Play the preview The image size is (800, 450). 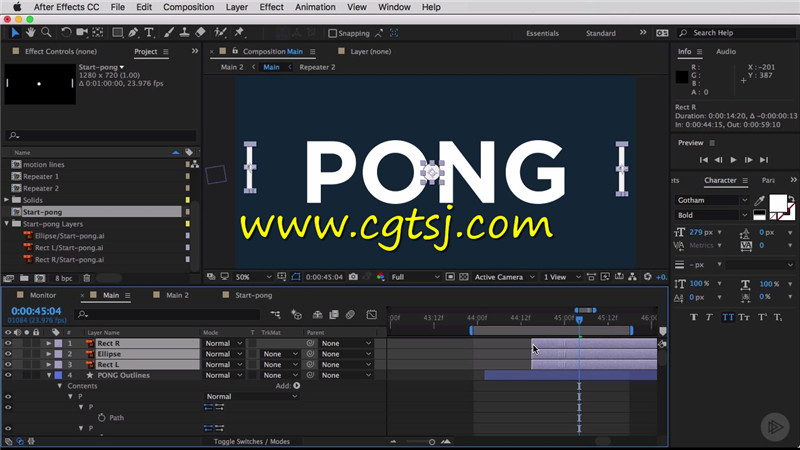[733, 160]
